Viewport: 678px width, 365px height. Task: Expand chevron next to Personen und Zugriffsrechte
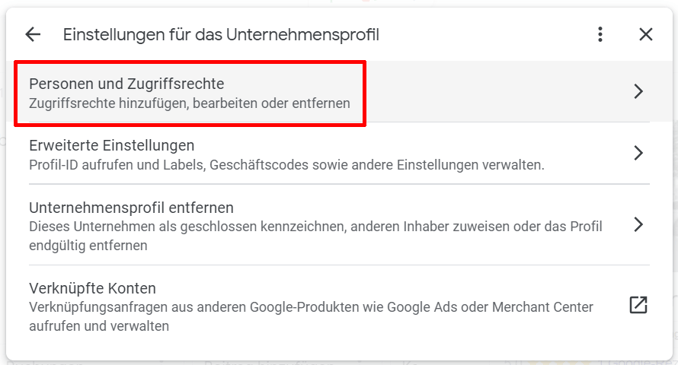click(x=638, y=91)
